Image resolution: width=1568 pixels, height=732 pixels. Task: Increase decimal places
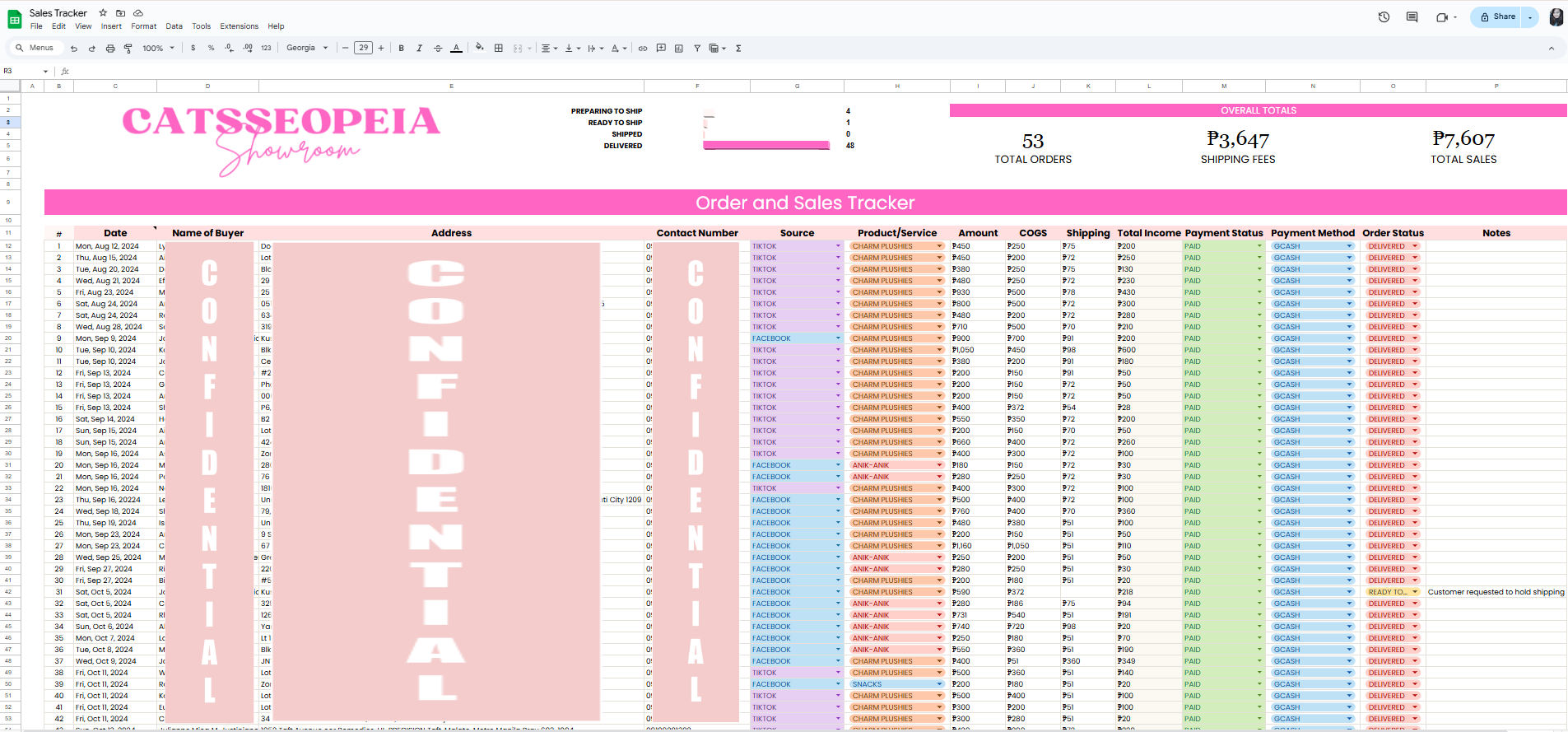point(248,49)
